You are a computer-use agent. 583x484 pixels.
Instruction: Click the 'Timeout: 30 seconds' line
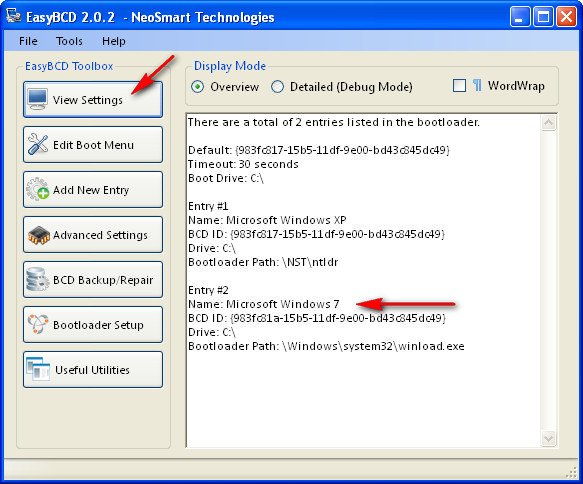click(x=243, y=164)
